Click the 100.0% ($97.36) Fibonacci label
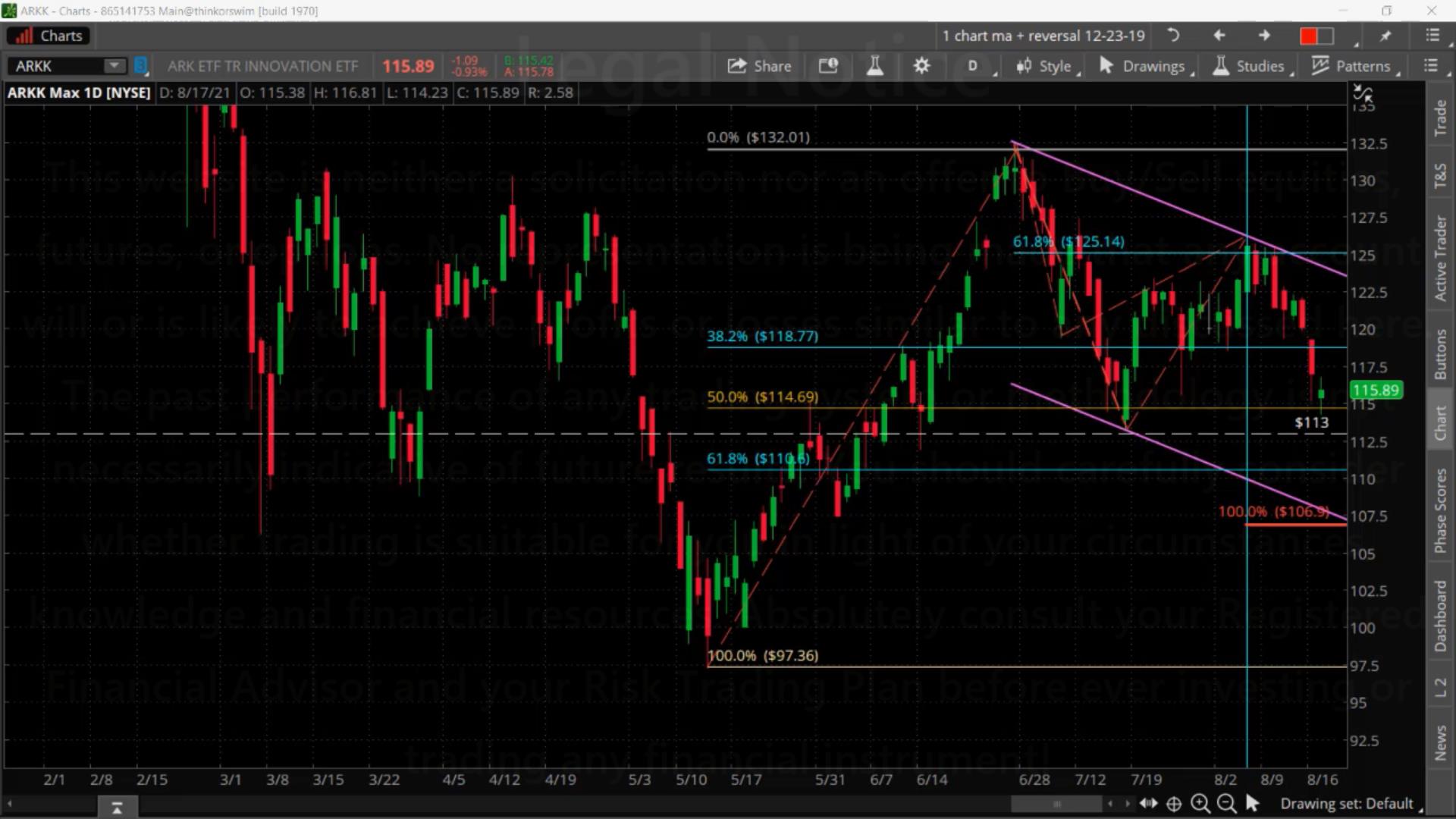The width and height of the screenshot is (1456, 819). click(762, 655)
